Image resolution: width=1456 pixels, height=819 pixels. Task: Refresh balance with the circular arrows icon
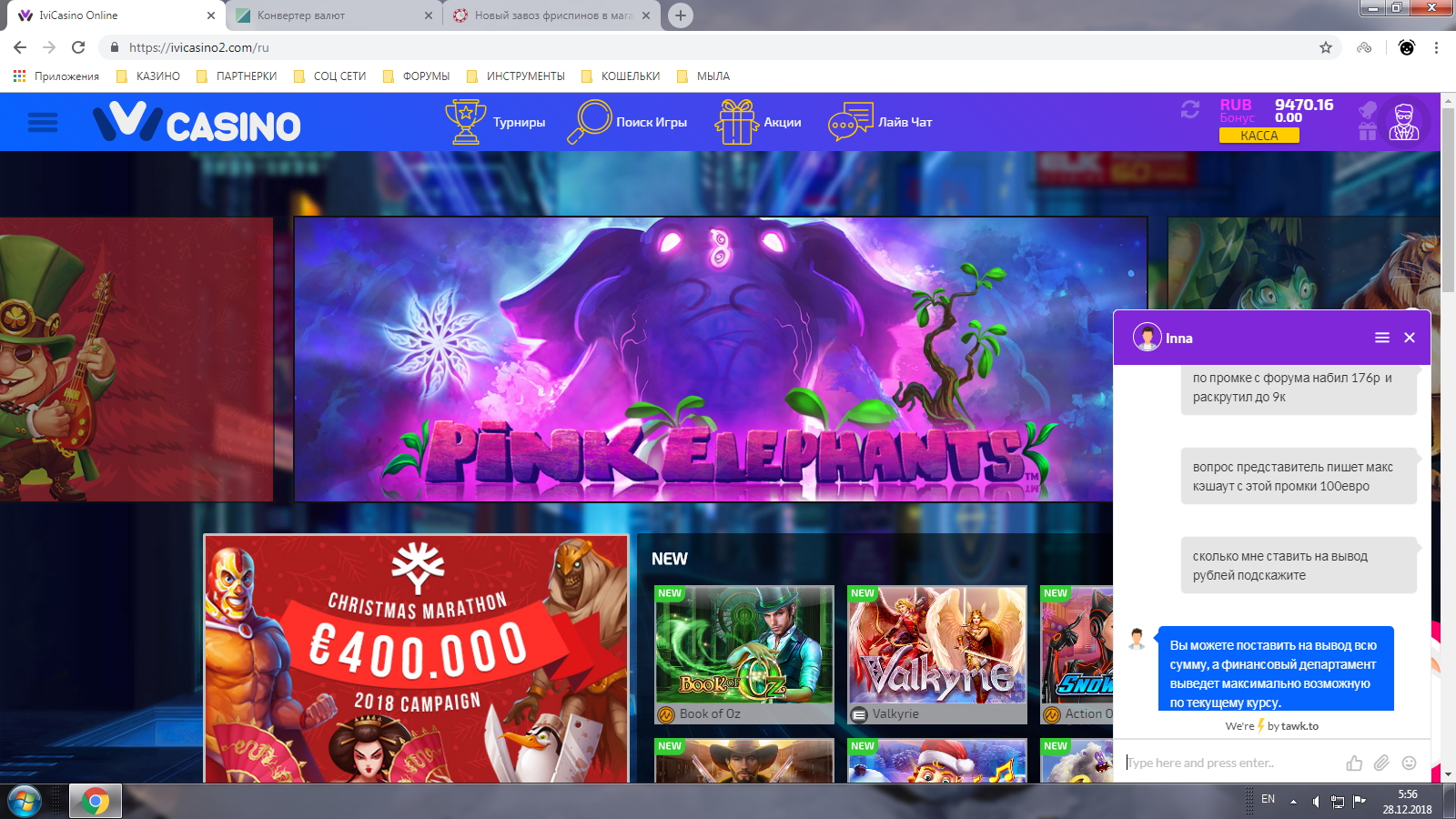pyautogui.click(x=1190, y=109)
